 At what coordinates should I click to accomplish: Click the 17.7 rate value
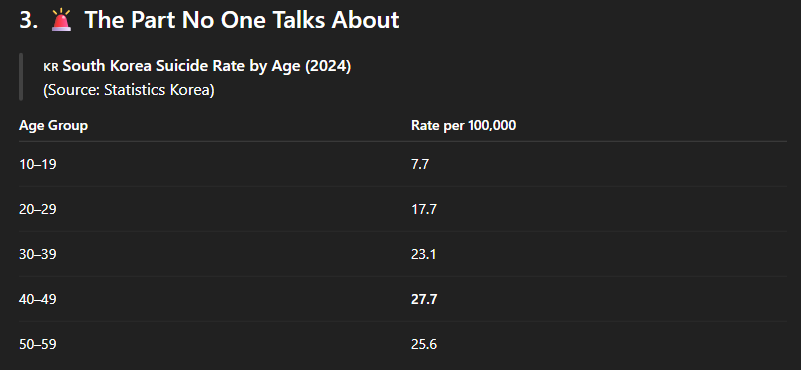click(423, 210)
